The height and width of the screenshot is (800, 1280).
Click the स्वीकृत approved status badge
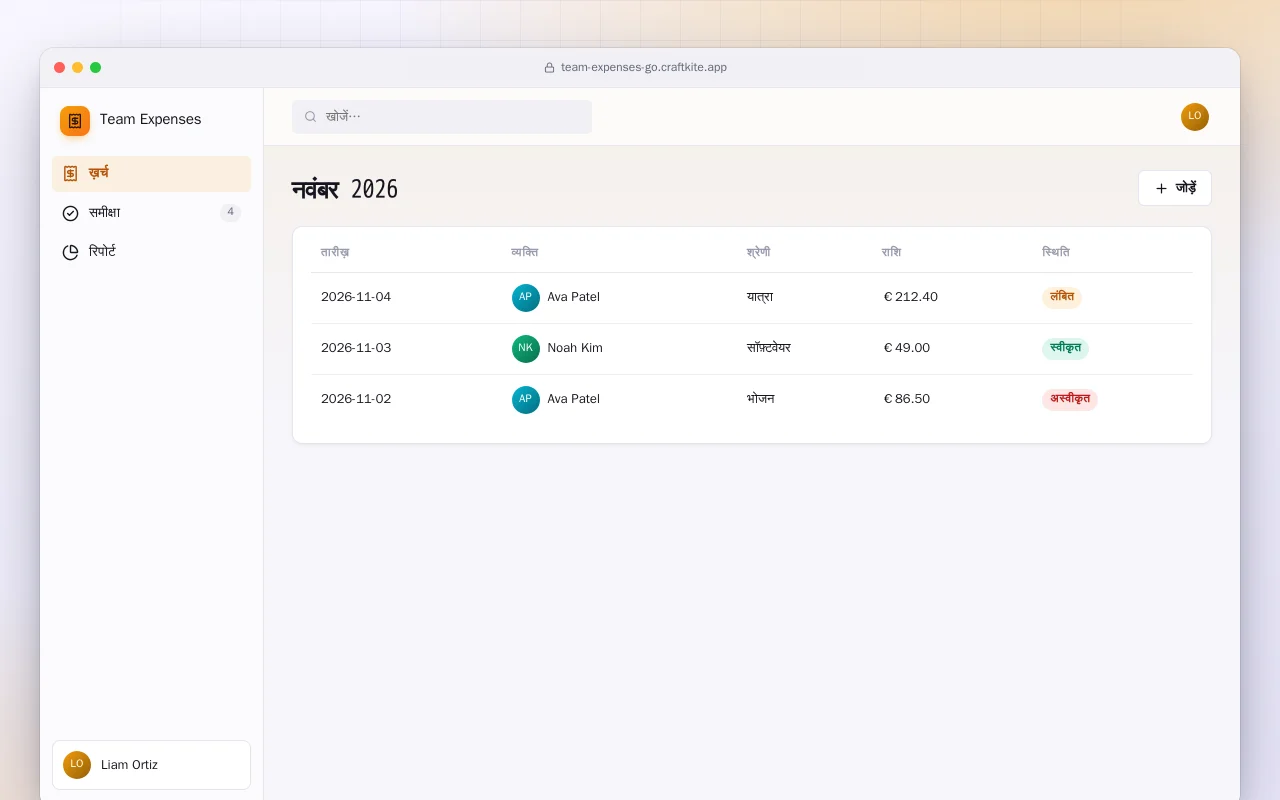click(x=1065, y=348)
